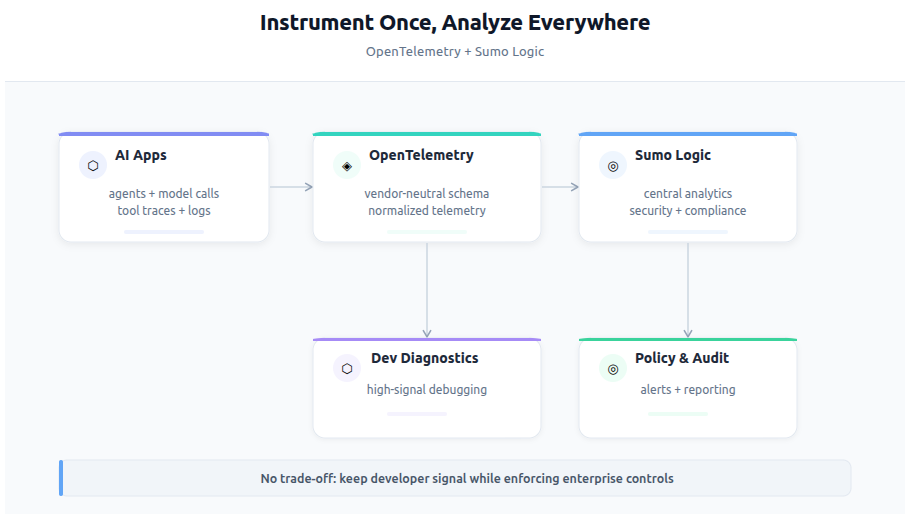This screenshot has width=910, height=519.
Task: Click the "normalized telemetry" text
Action: (427, 211)
